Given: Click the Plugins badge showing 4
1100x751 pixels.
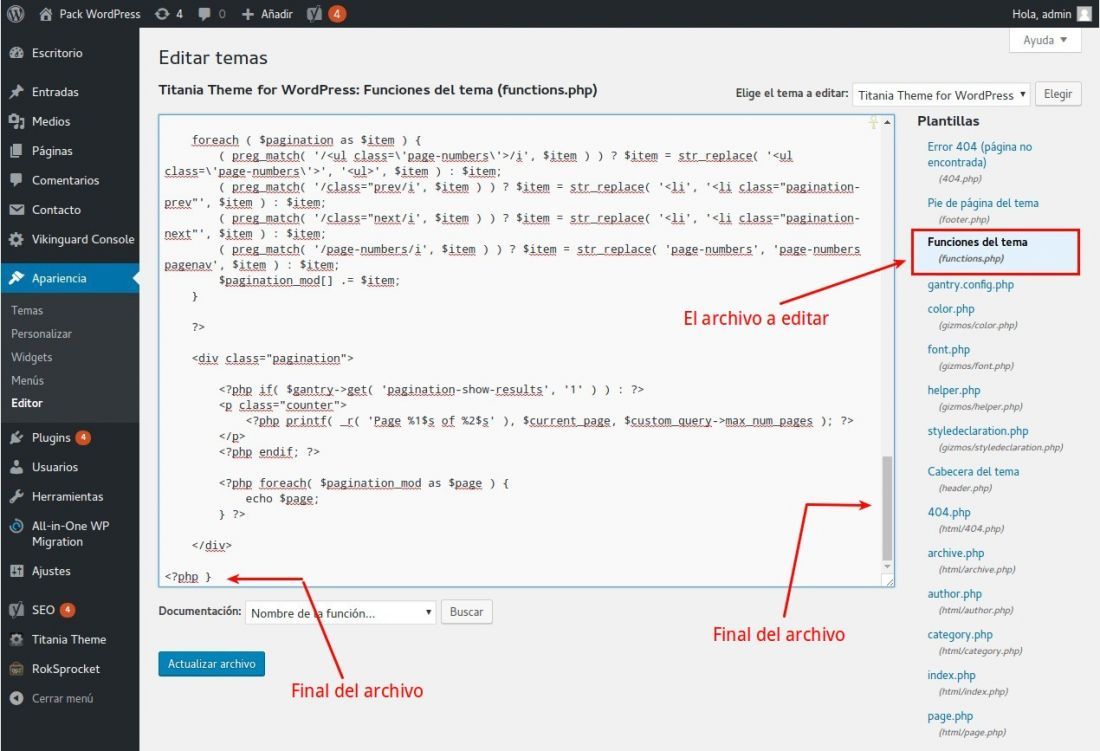Looking at the screenshot, I should pos(83,438).
